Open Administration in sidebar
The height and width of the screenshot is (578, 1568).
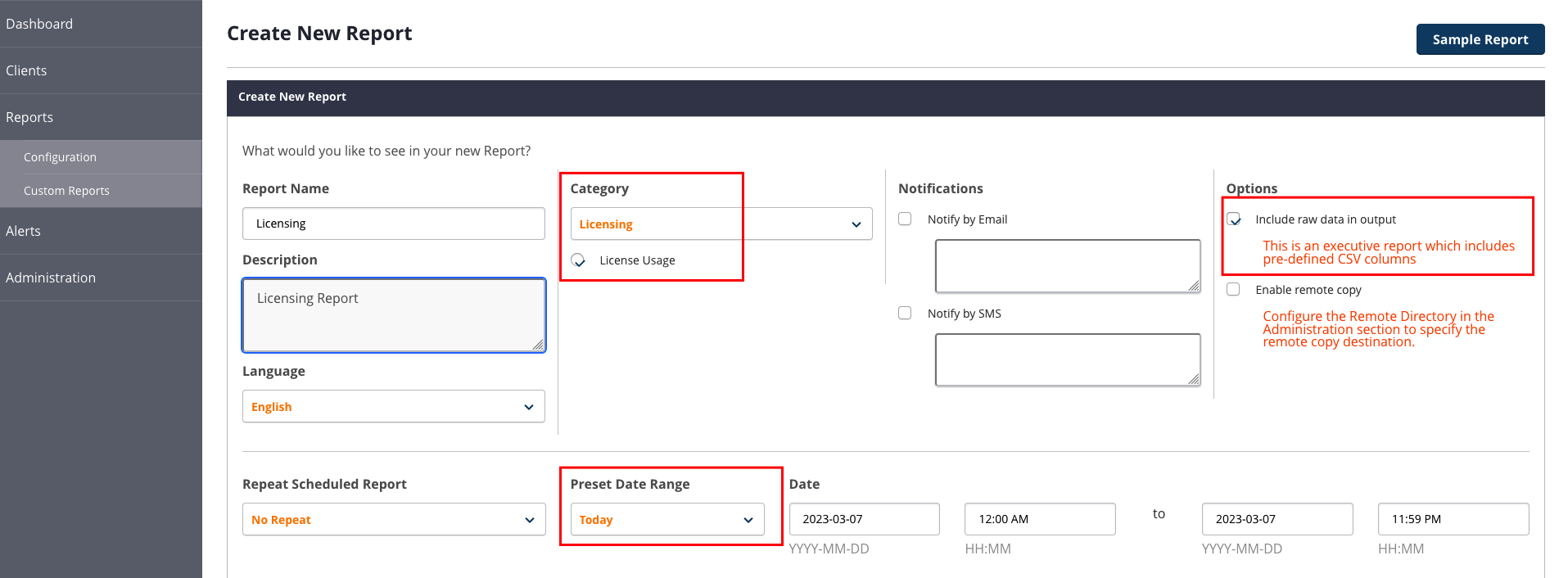tap(101, 278)
